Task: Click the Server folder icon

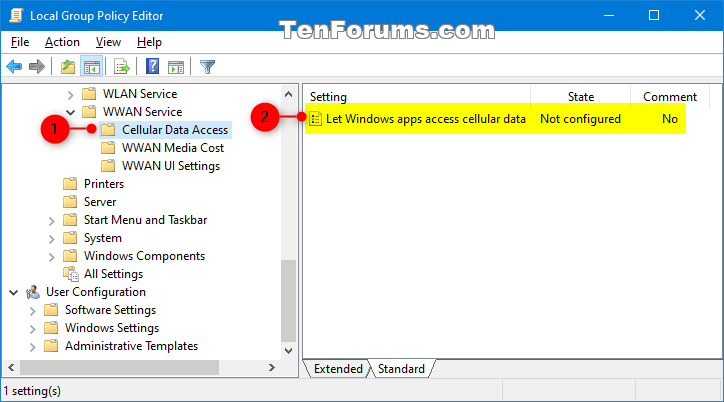Action: click(x=70, y=202)
